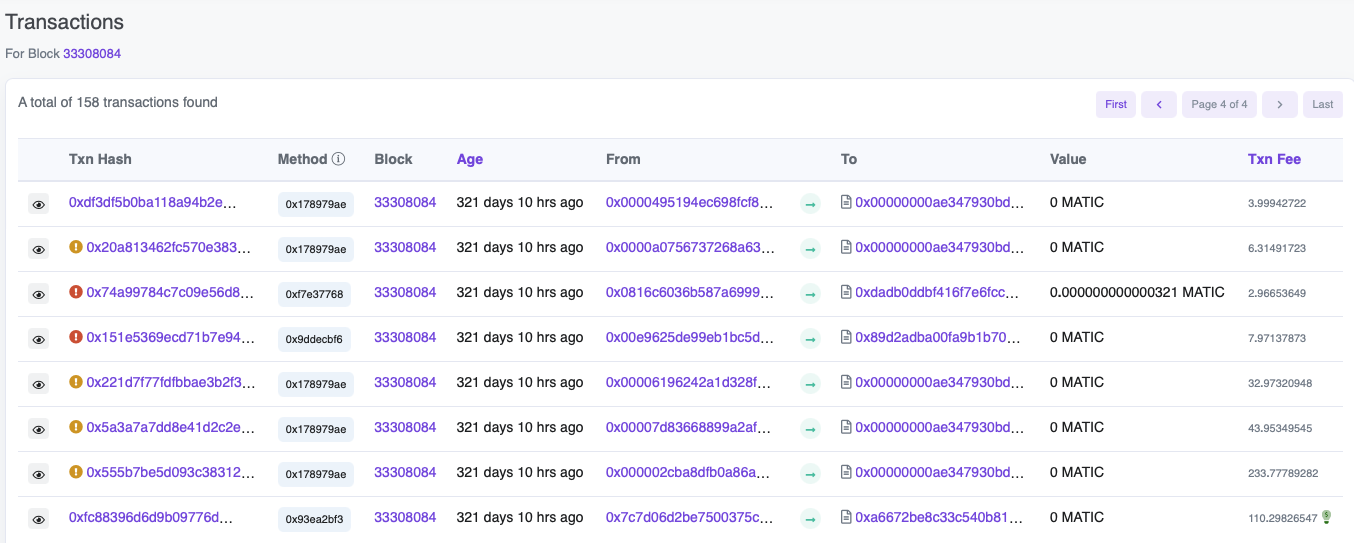The width and height of the screenshot is (1354, 543).
Task: Click green lightbulb icon near 110.29826547 fee
Action: coord(1327,516)
